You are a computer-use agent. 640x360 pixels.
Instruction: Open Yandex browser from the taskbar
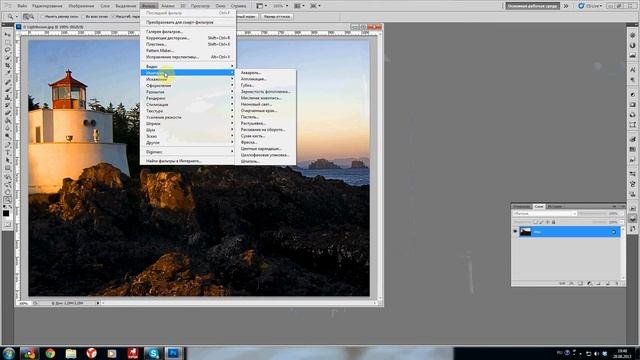pyautogui.click(x=91, y=353)
